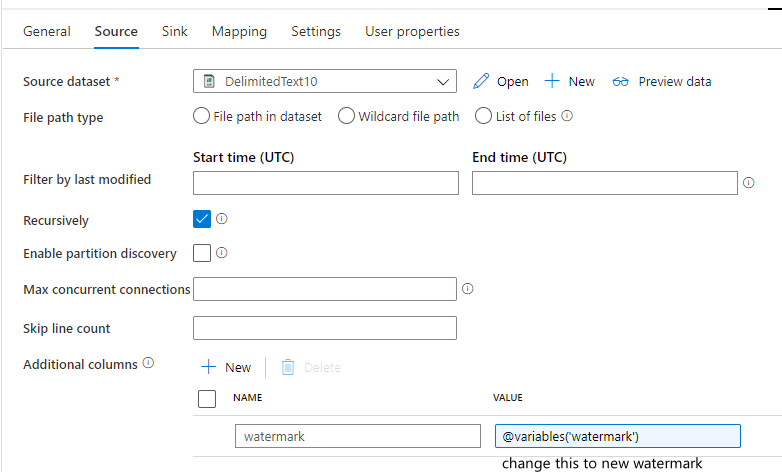
Task: Uncheck the Recursively checkbox
Action: (x=202, y=219)
